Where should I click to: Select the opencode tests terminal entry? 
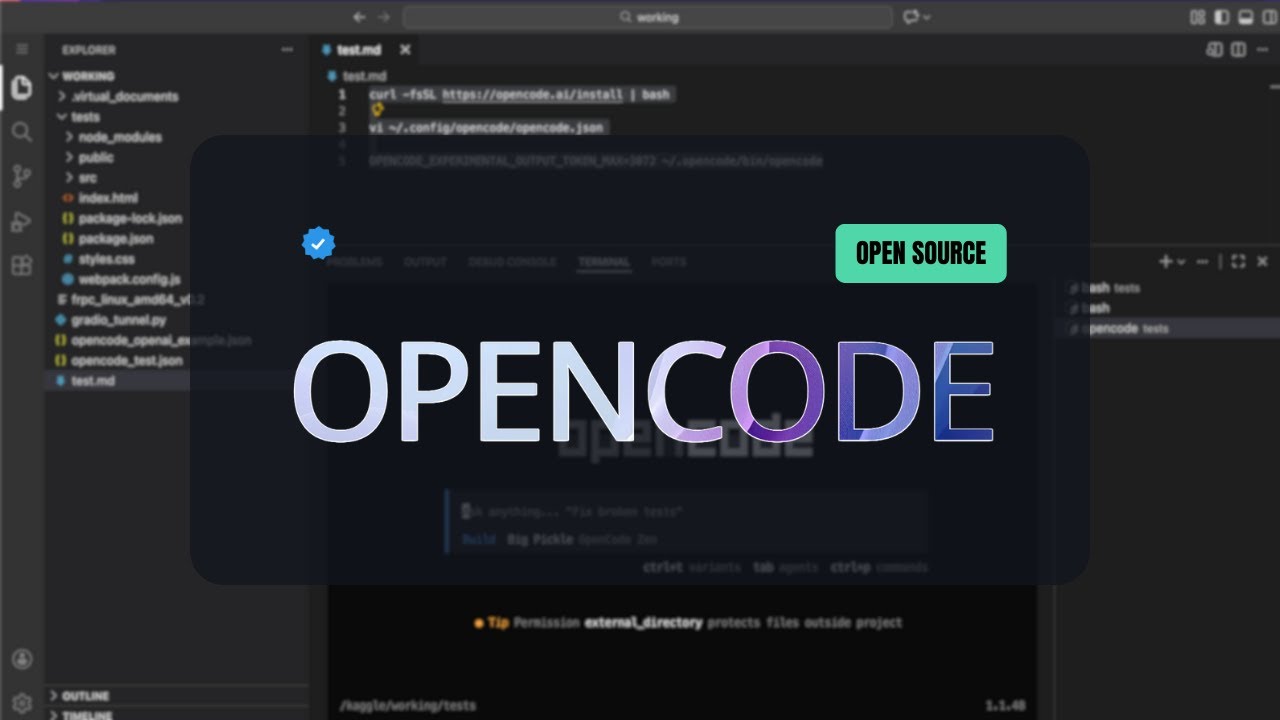click(1168, 328)
